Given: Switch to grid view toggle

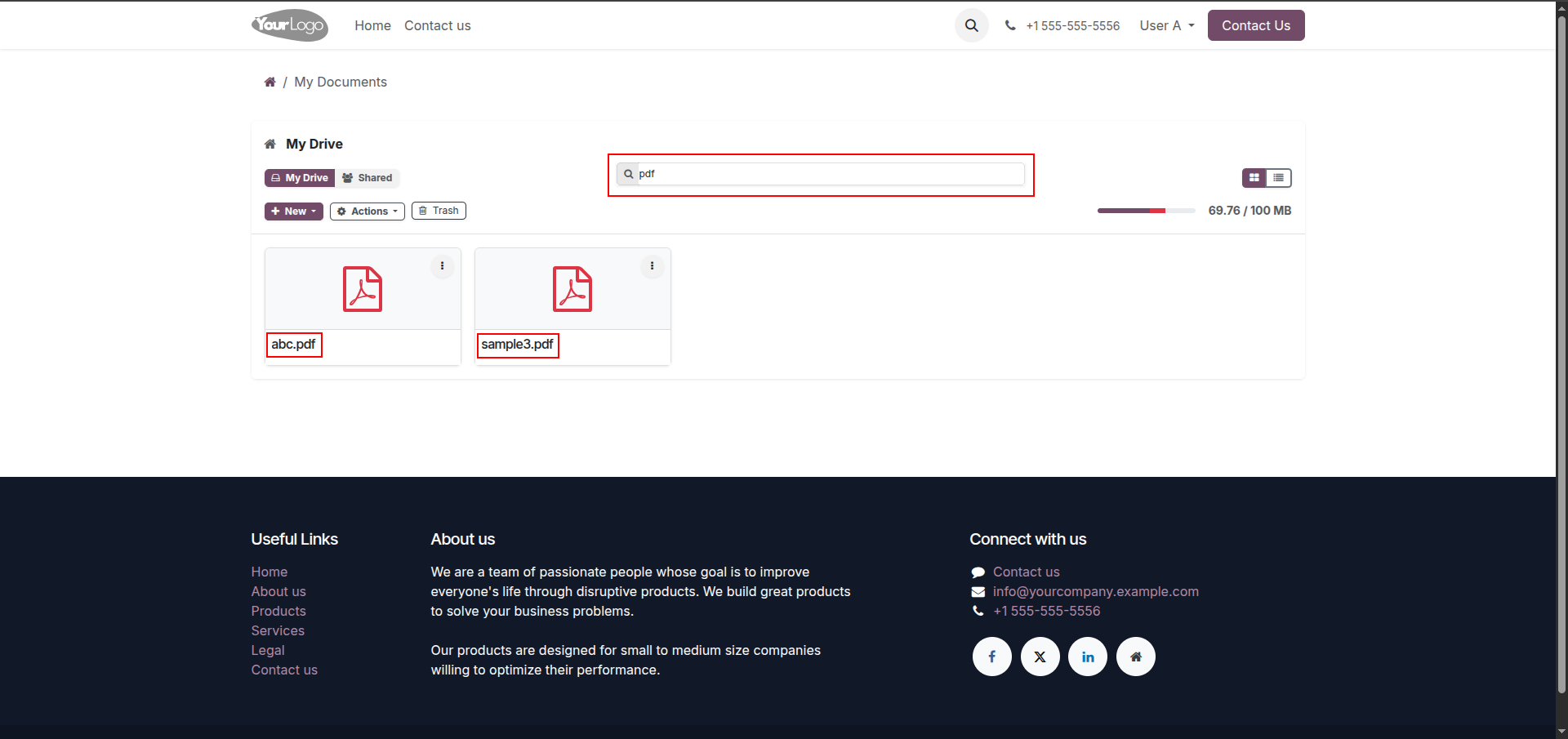Looking at the screenshot, I should (x=1254, y=177).
